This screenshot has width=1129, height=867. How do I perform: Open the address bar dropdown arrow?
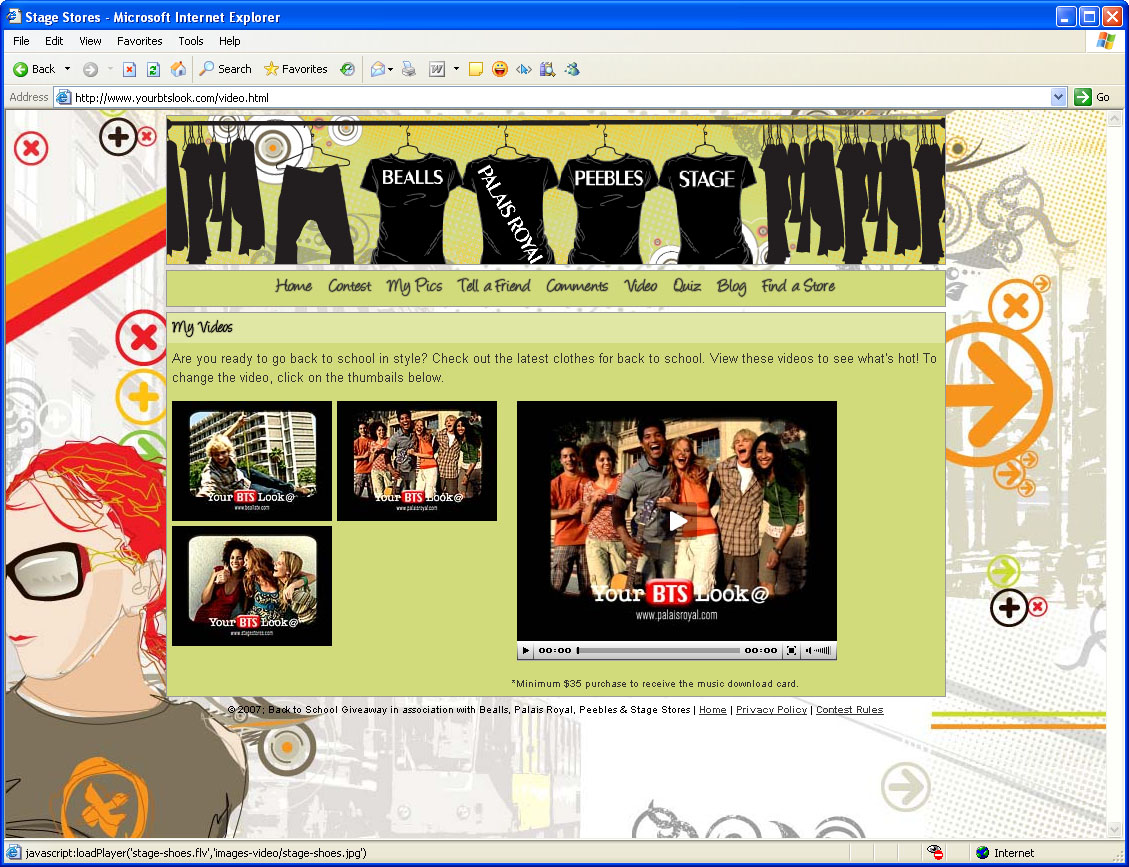point(1059,97)
